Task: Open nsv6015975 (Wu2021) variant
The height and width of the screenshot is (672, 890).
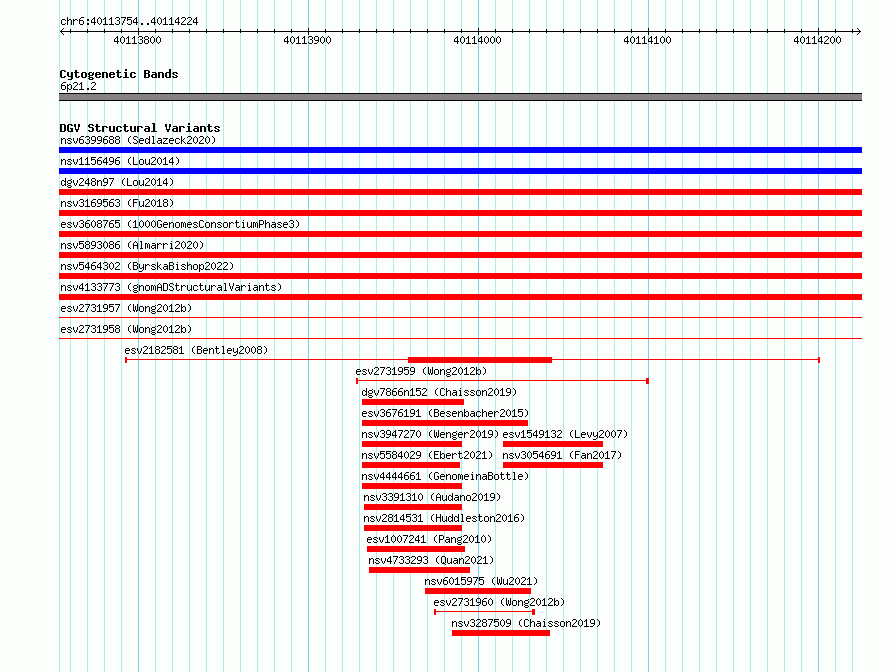Action: click(x=481, y=581)
